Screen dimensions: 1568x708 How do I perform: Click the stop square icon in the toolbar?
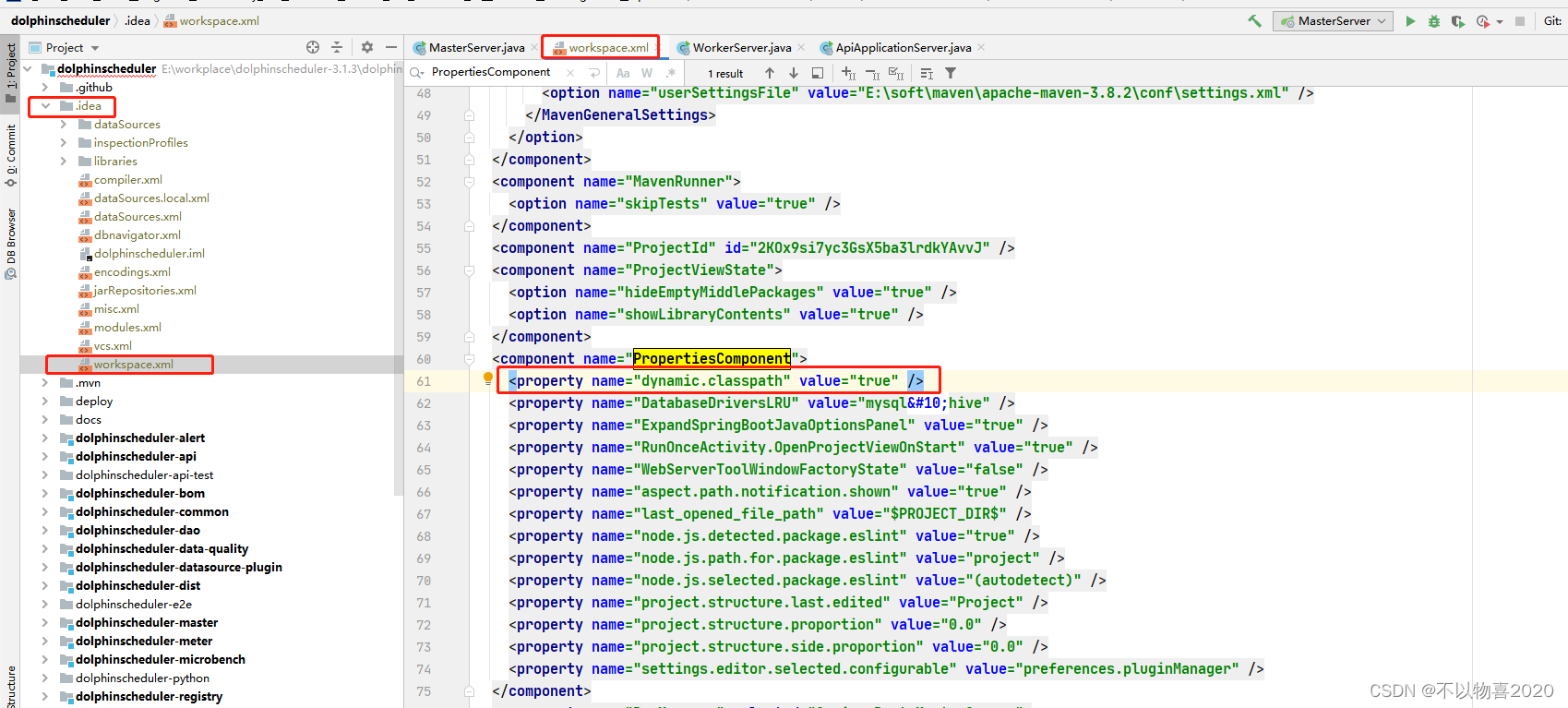point(1520,20)
